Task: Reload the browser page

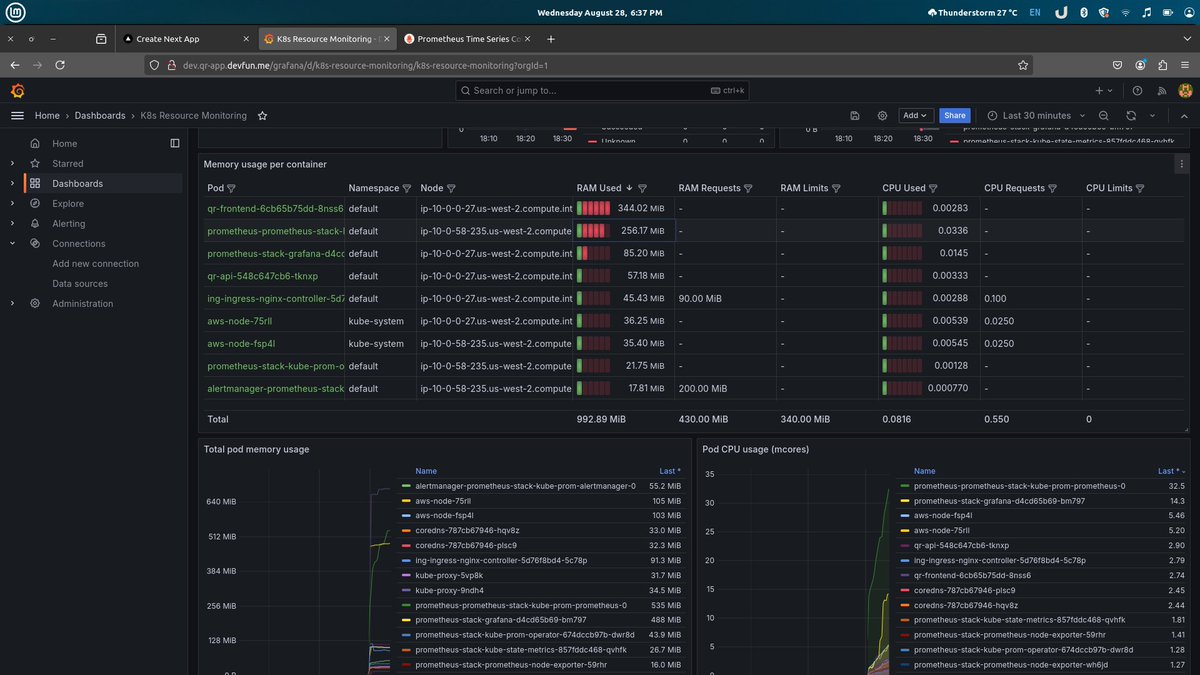Action: pos(60,65)
